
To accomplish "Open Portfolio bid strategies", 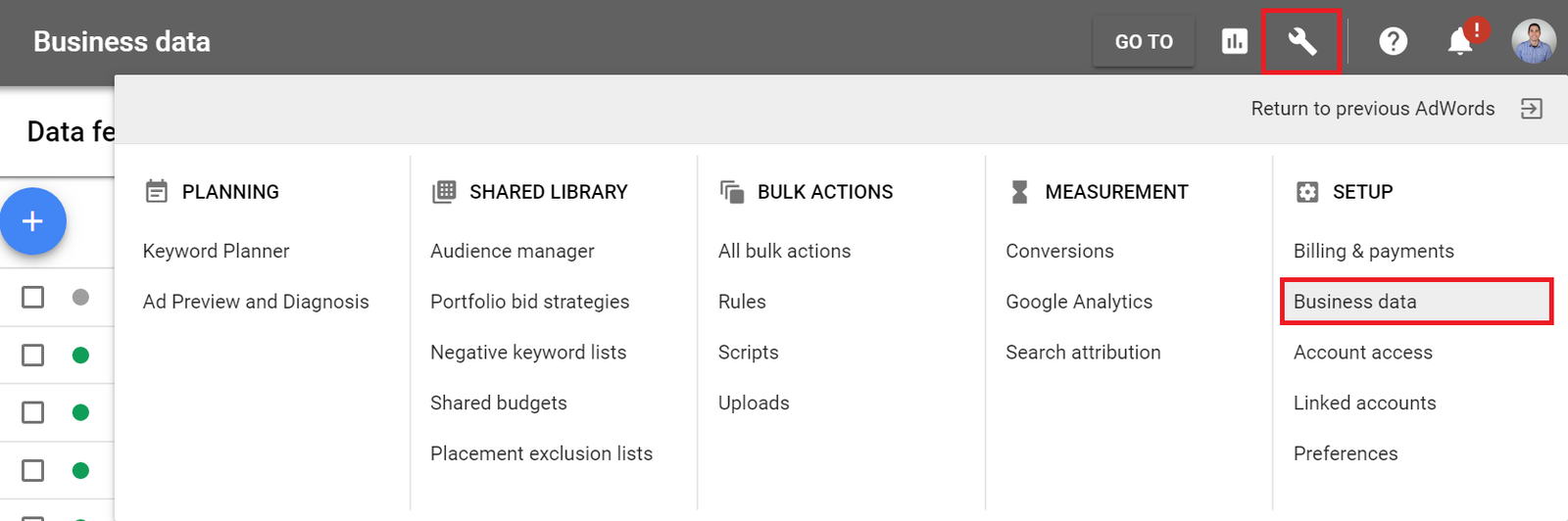I will click(x=529, y=302).
